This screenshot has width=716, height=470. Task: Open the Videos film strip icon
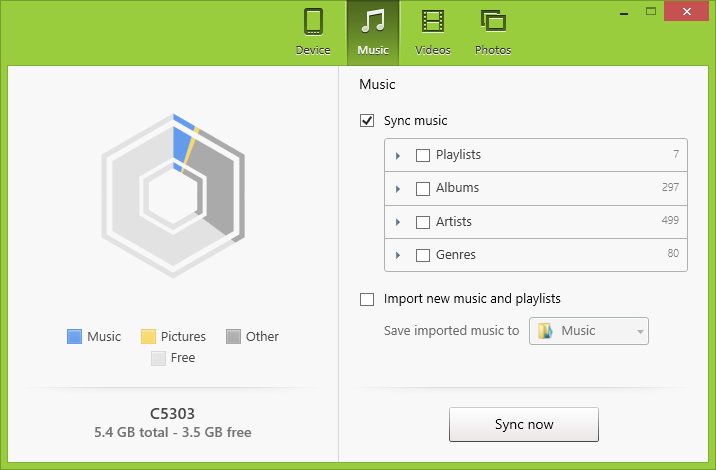click(432, 21)
